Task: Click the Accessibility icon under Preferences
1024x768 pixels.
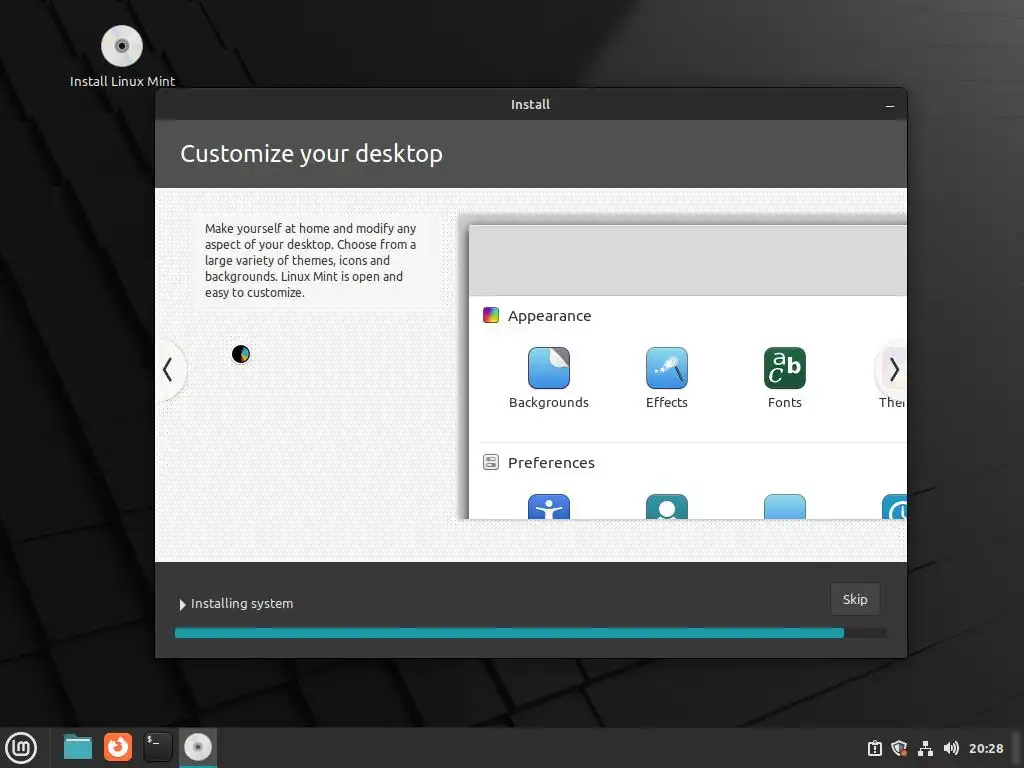Action: coord(549,507)
